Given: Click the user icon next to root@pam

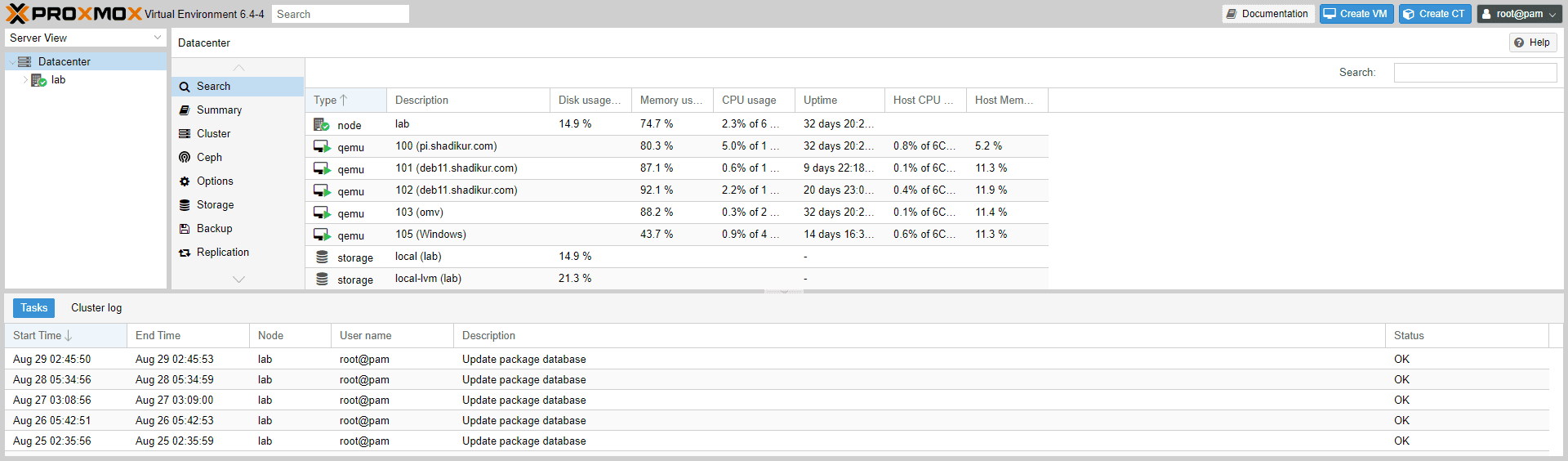Looking at the screenshot, I should point(1486,14).
